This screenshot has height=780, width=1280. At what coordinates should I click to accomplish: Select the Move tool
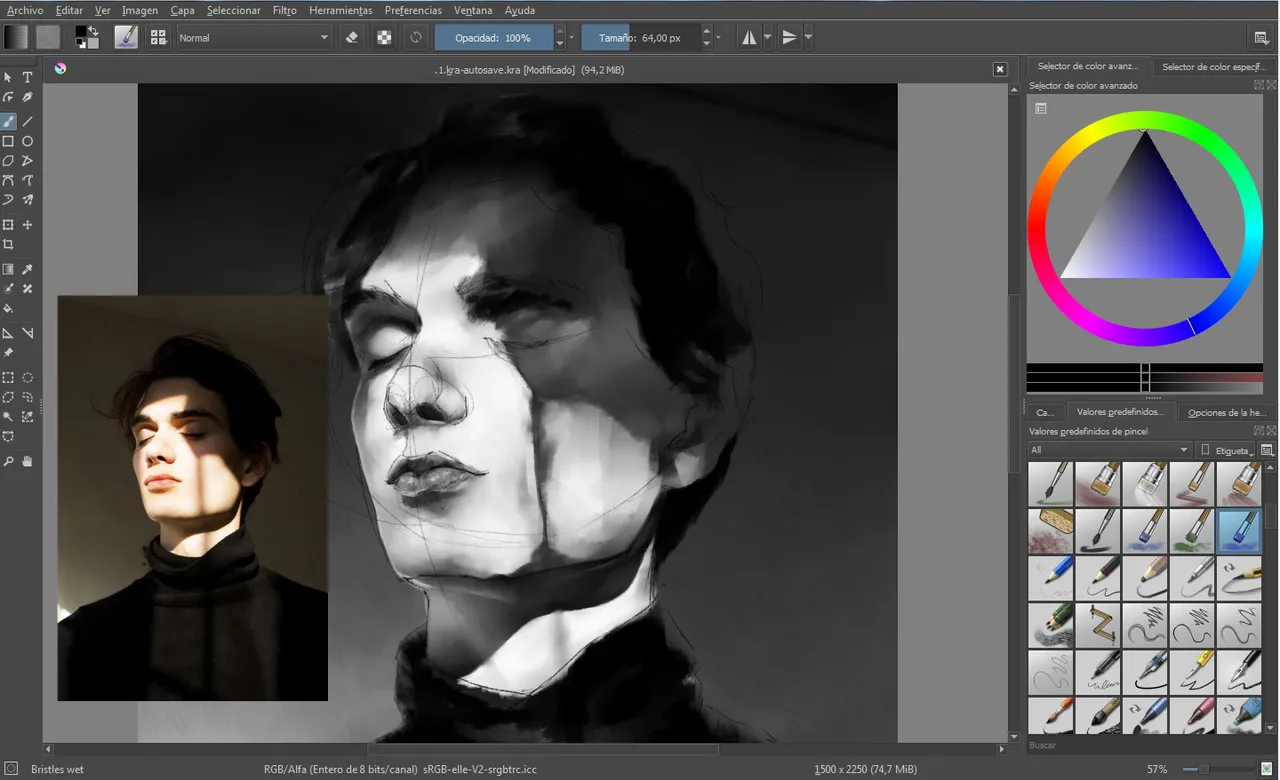[28, 225]
